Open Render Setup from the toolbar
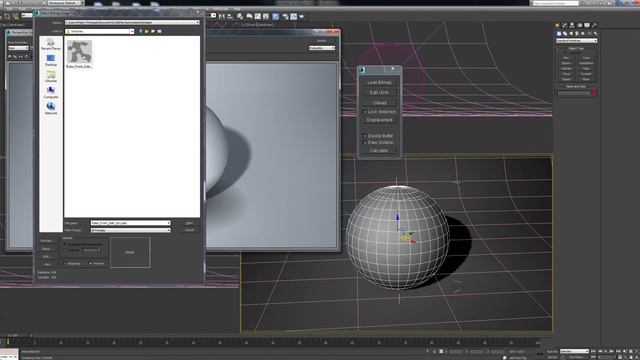Image resolution: width=640 pixels, height=360 pixels. point(285,16)
